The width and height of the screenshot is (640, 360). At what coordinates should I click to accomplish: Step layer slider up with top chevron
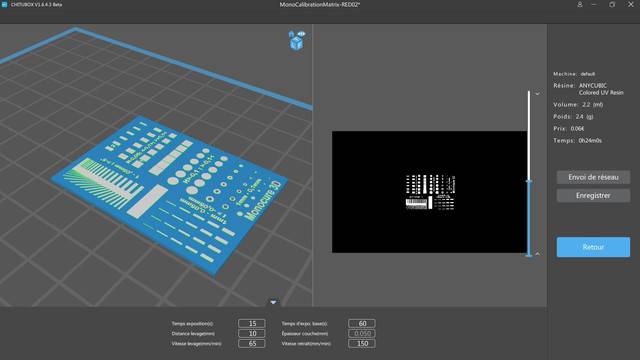[538, 94]
